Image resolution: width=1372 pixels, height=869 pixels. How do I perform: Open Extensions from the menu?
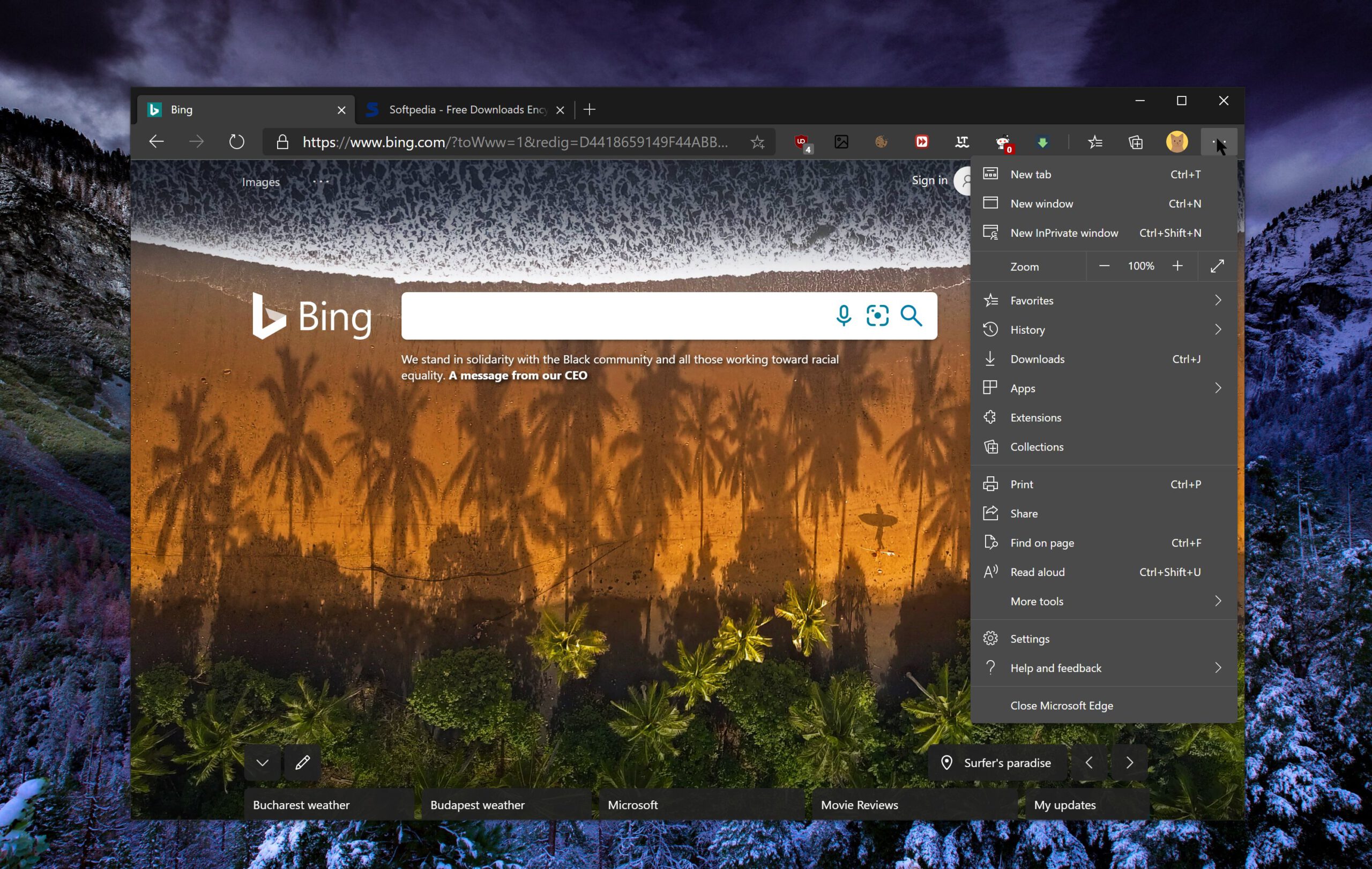(x=1103, y=417)
